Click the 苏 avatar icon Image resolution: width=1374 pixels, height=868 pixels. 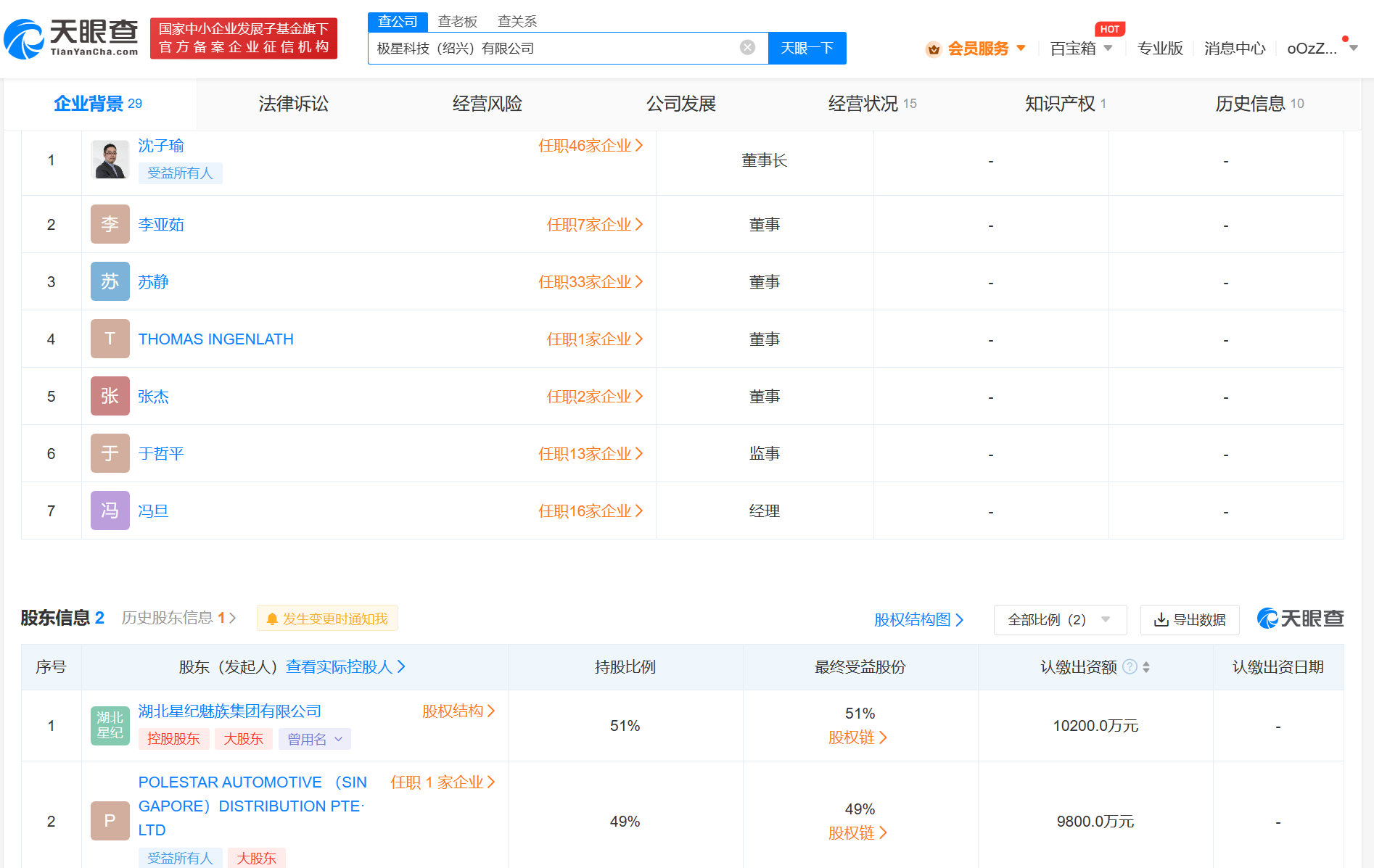coord(110,282)
